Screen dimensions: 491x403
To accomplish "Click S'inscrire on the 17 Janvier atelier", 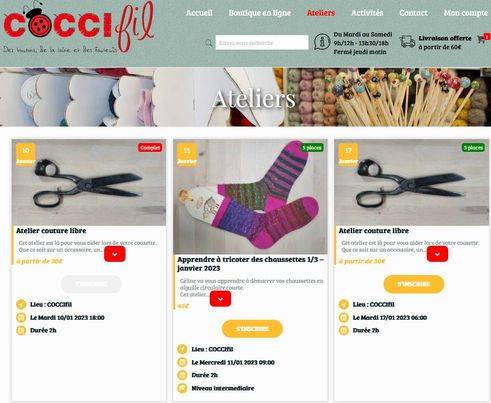I will [x=414, y=284].
